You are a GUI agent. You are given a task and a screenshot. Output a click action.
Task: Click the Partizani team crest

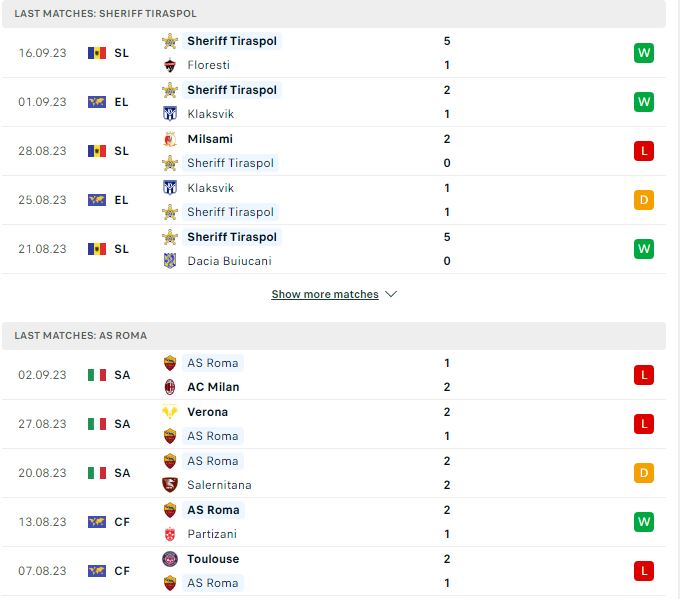pos(170,534)
